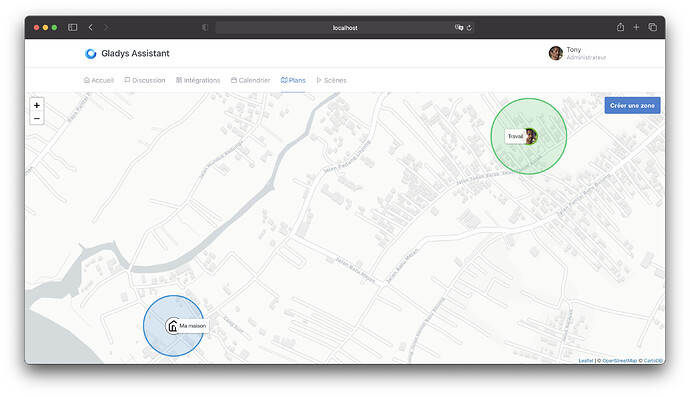Click the translate icon in address bar
Viewport: 690px width, 397px height.
(459, 27)
